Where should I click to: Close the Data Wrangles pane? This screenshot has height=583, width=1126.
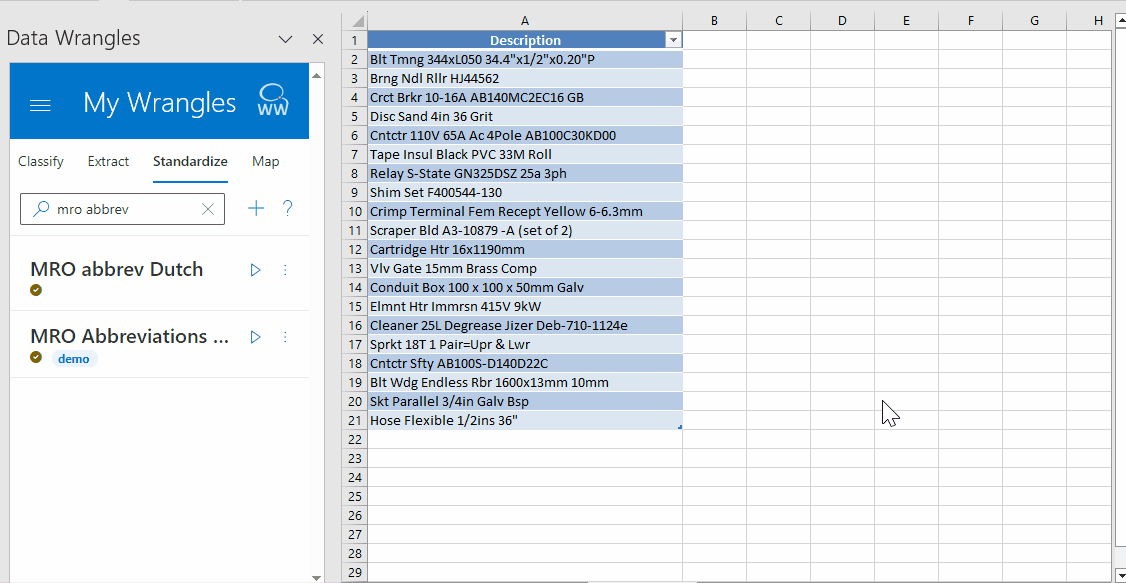pos(317,39)
